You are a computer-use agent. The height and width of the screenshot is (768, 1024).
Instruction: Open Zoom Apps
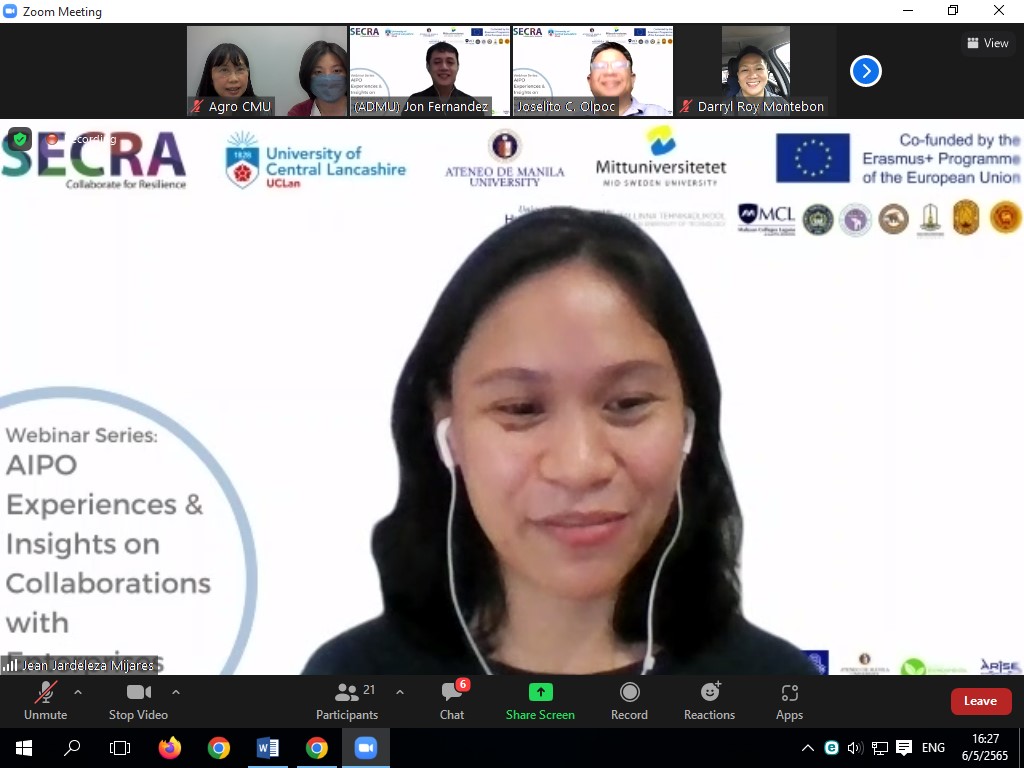coord(790,701)
